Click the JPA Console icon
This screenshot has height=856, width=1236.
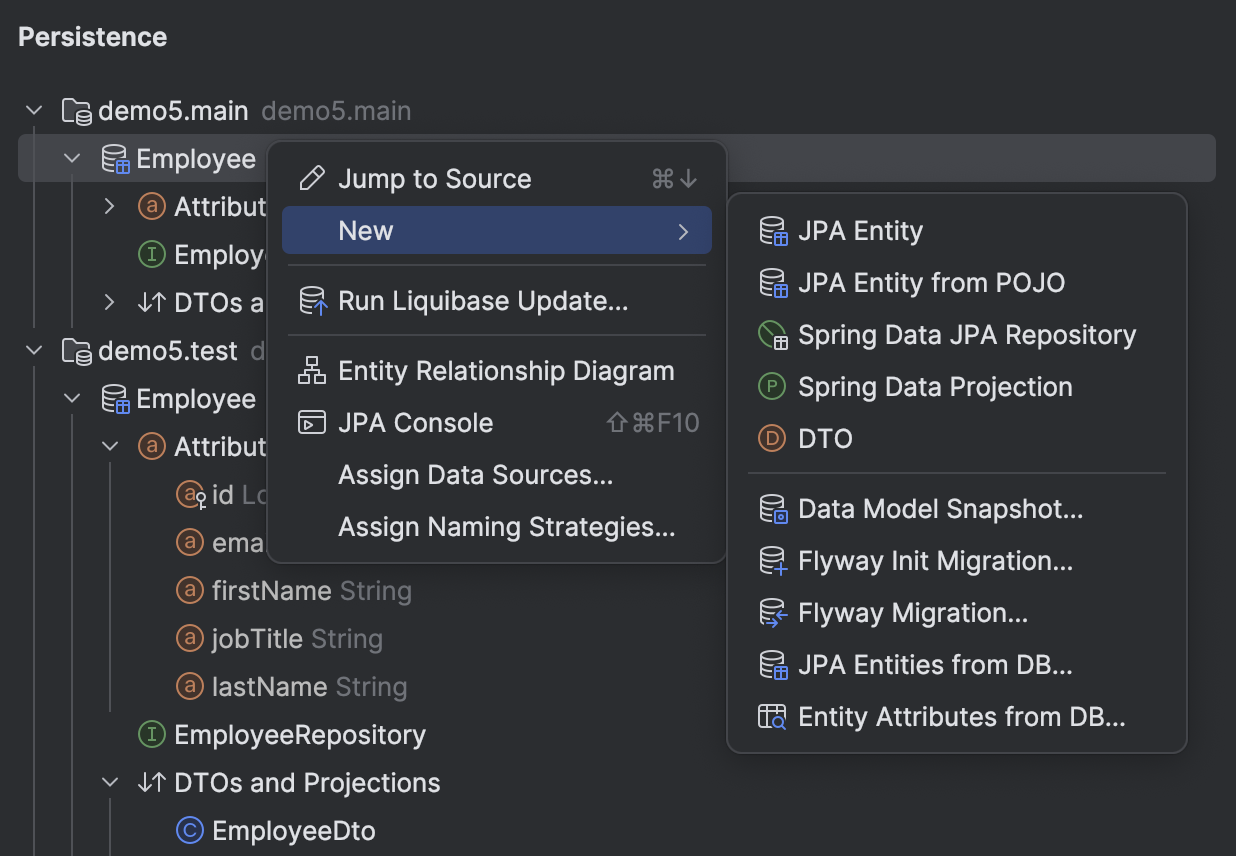coord(311,422)
